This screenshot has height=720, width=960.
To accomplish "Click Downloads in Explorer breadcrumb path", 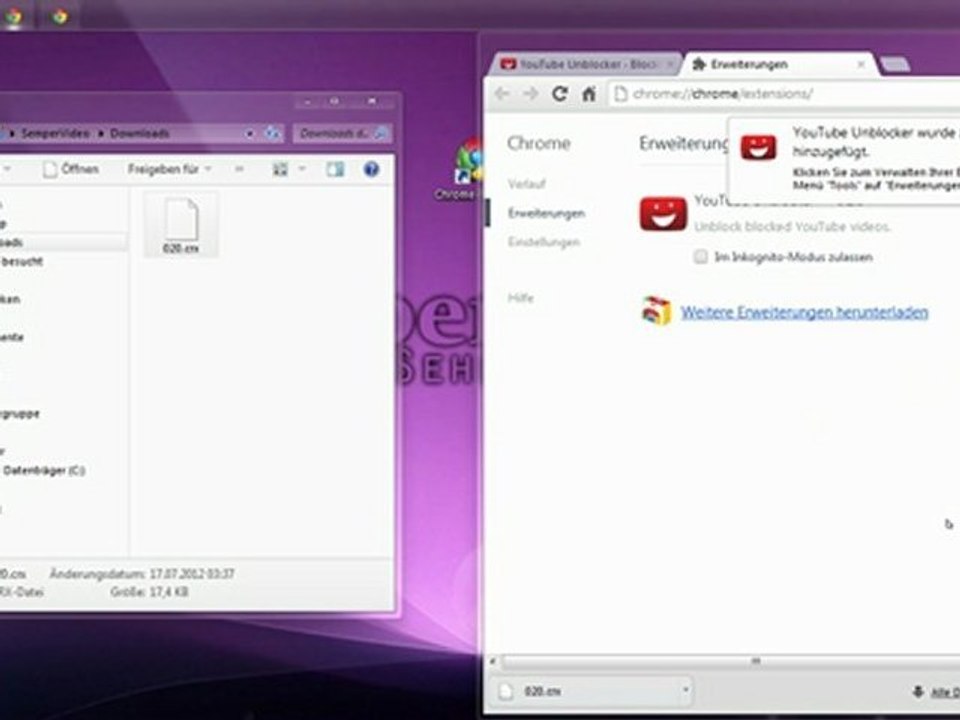I will coord(140,133).
